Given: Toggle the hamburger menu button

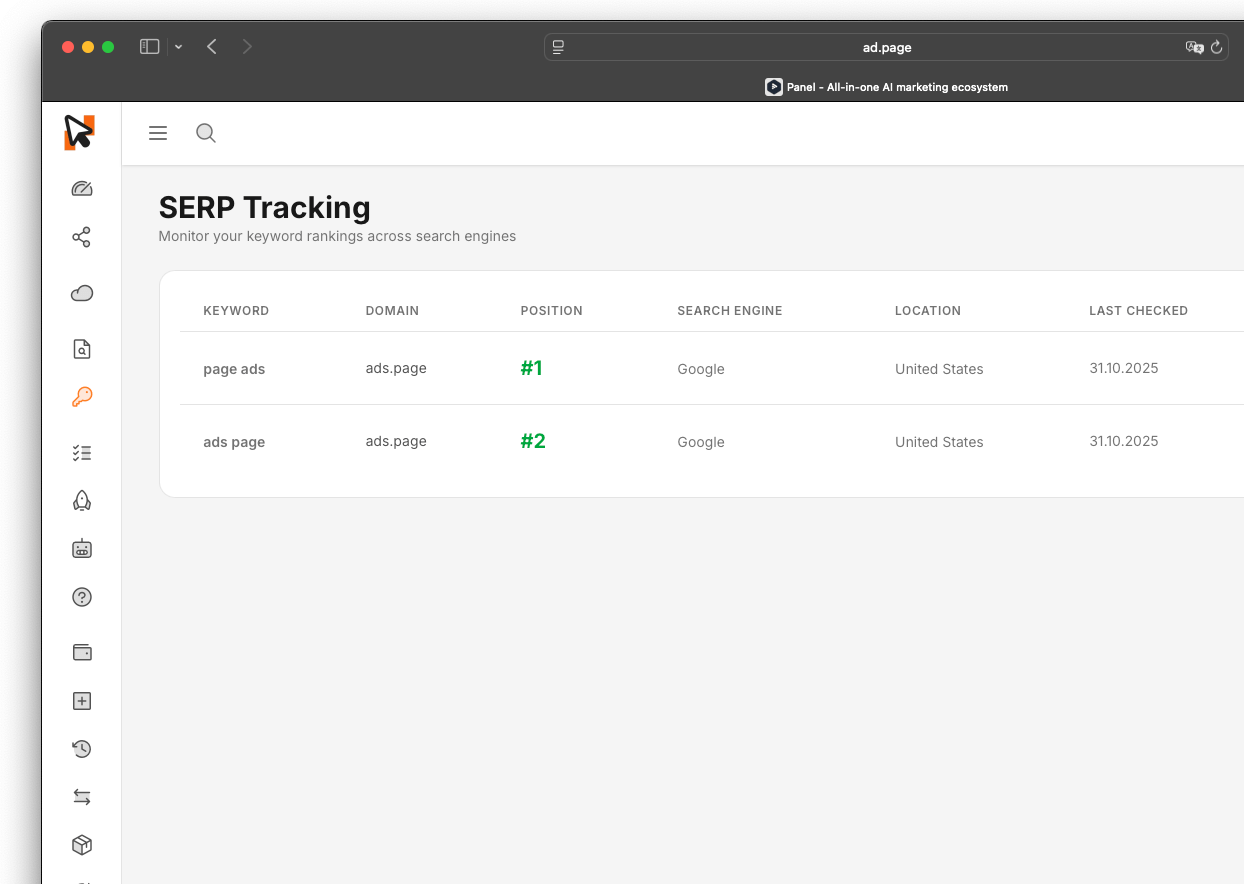Looking at the screenshot, I should [158, 133].
